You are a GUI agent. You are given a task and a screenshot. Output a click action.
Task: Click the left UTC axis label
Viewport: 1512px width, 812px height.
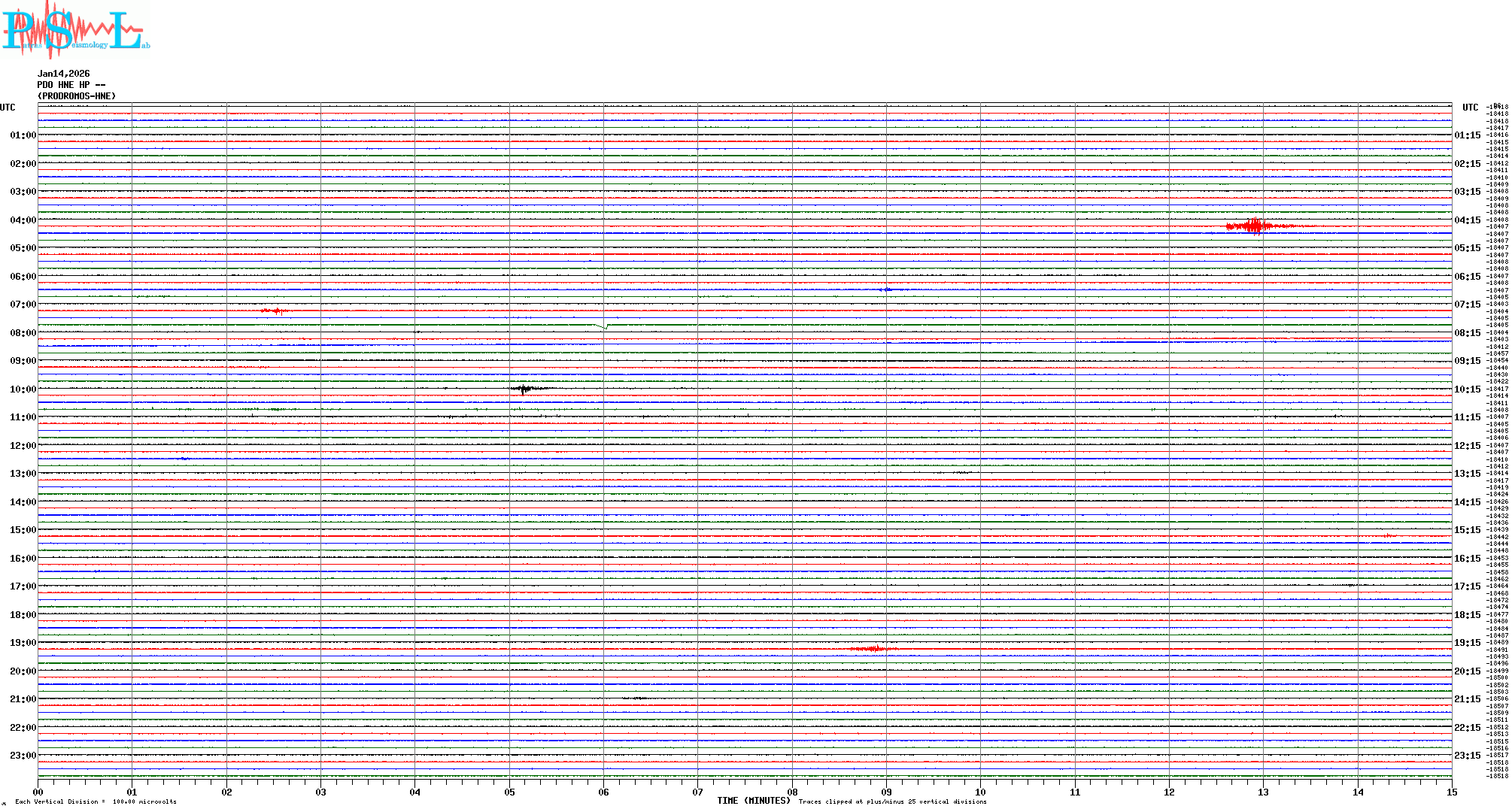(x=8, y=108)
